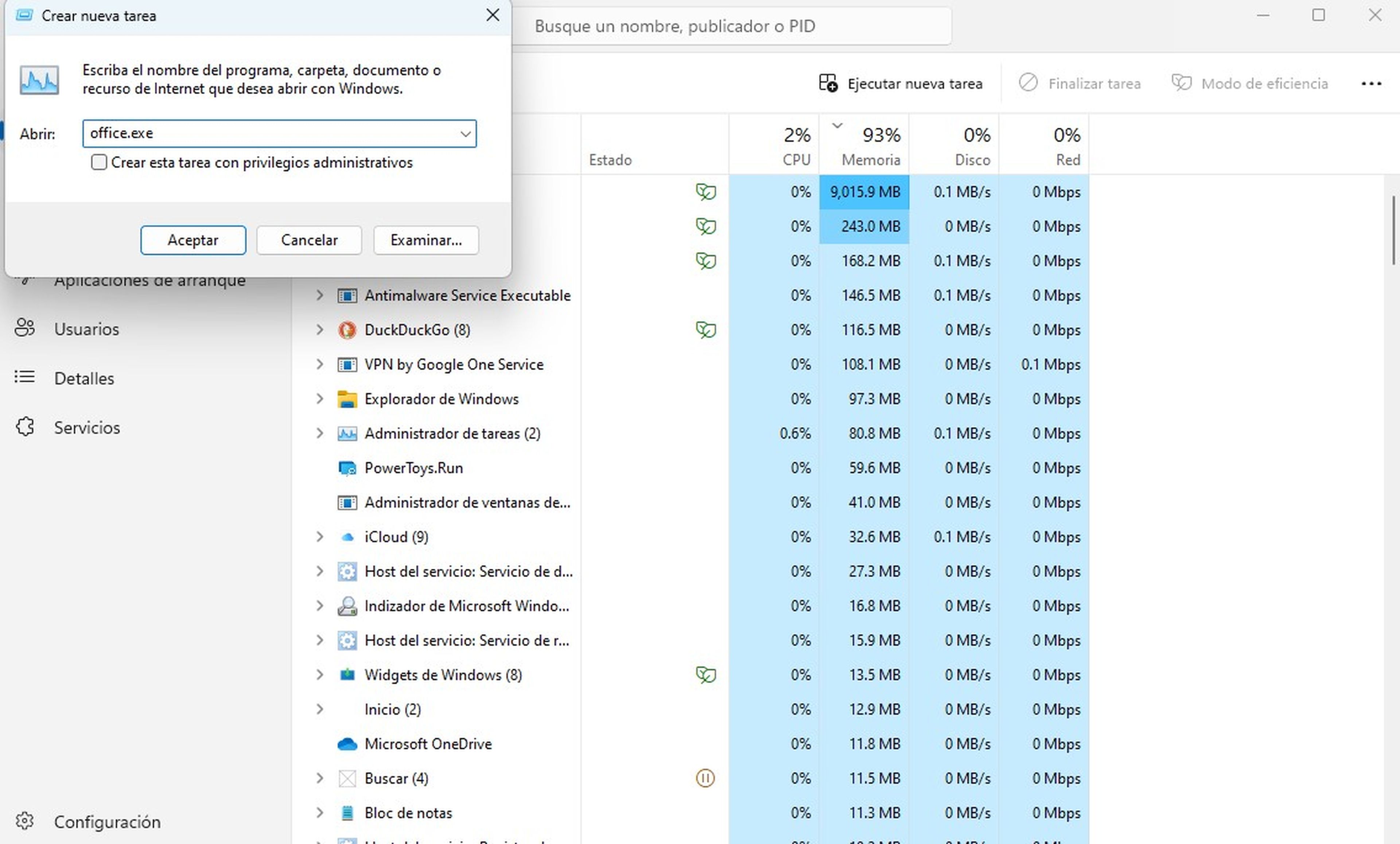1400x844 pixels.
Task: Sort by the Memoria column header
Action: click(x=864, y=144)
